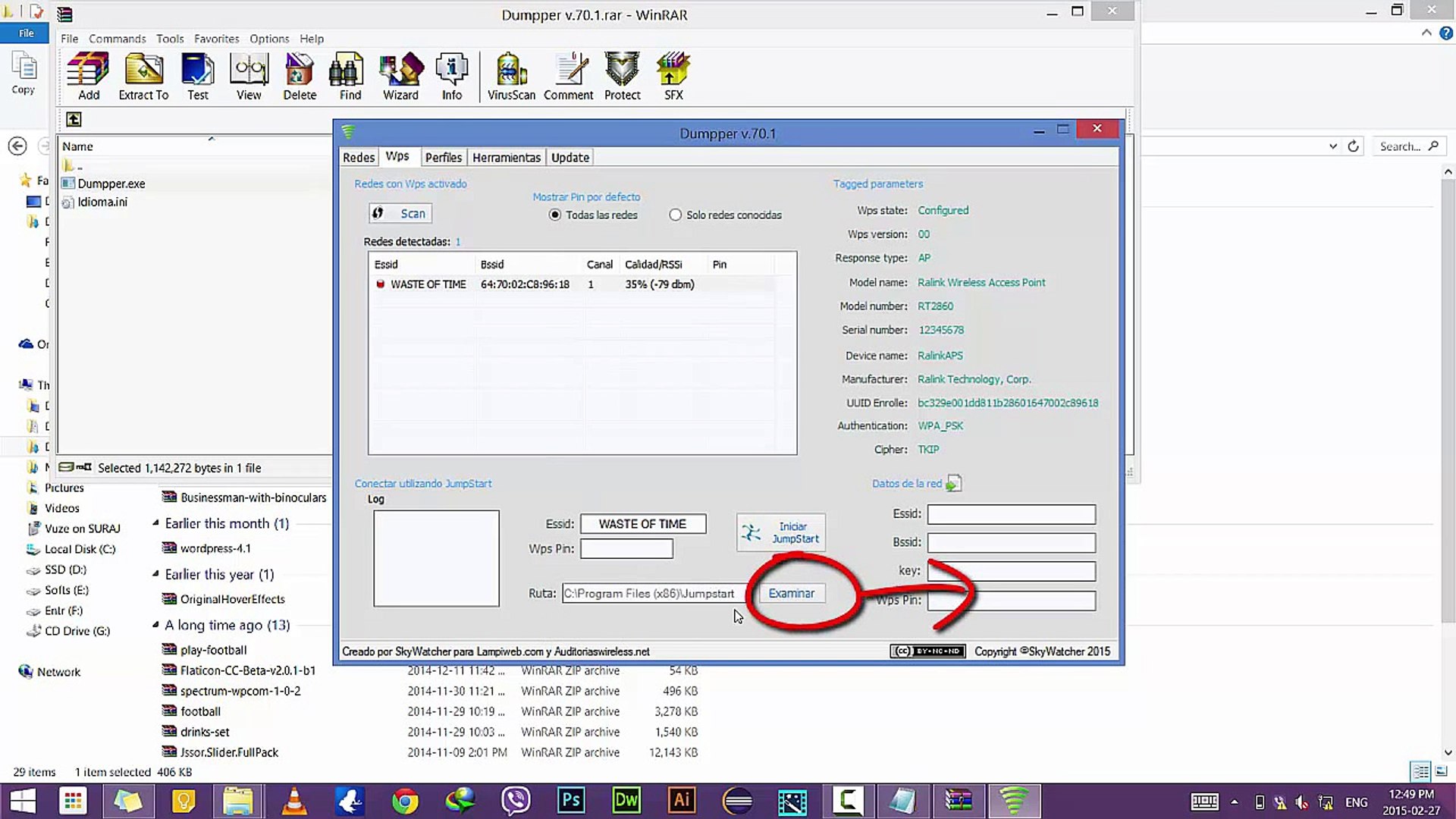Open the Commands menu in WinRAR
This screenshot has height=819, width=1456.
117,39
